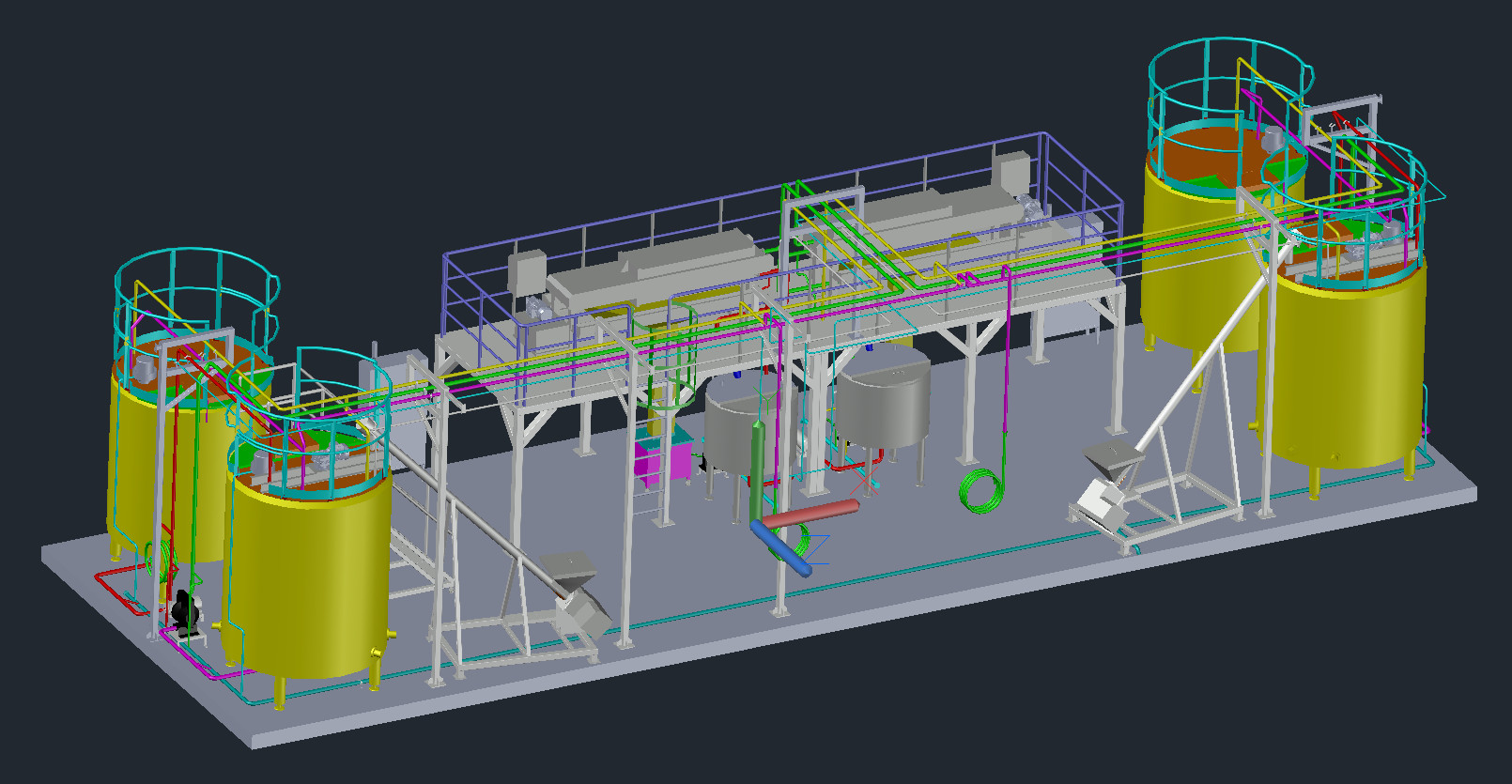Click the back-left yellow tank body

tap(131, 460)
